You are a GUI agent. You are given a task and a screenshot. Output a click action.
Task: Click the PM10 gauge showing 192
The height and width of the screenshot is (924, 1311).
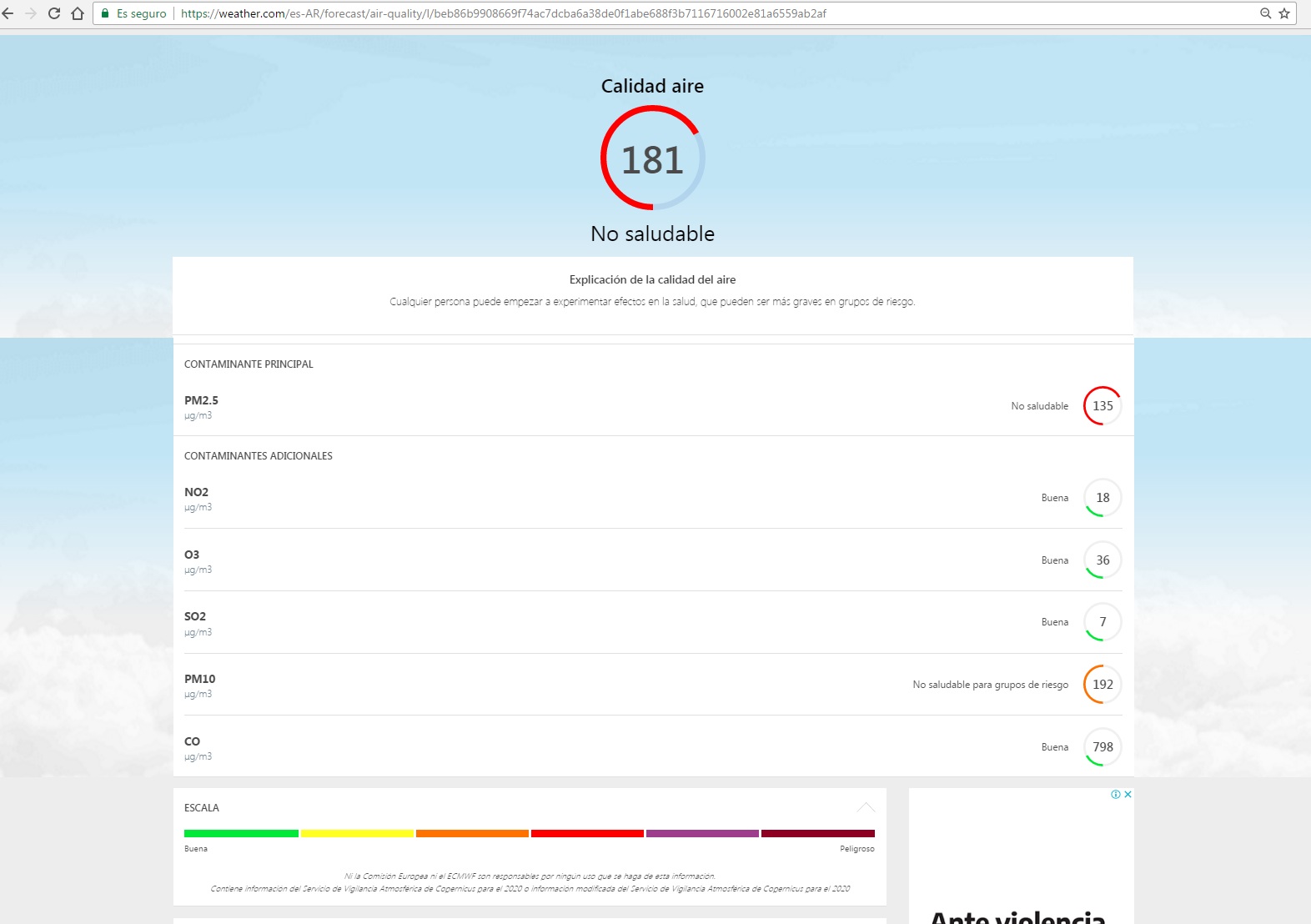tap(1102, 685)
